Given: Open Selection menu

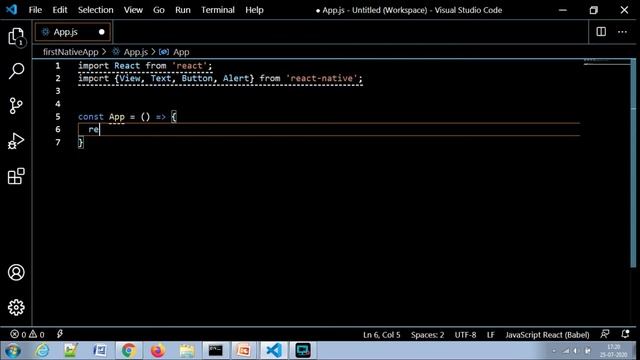Looking at the screenshot, I should point(96,10).
